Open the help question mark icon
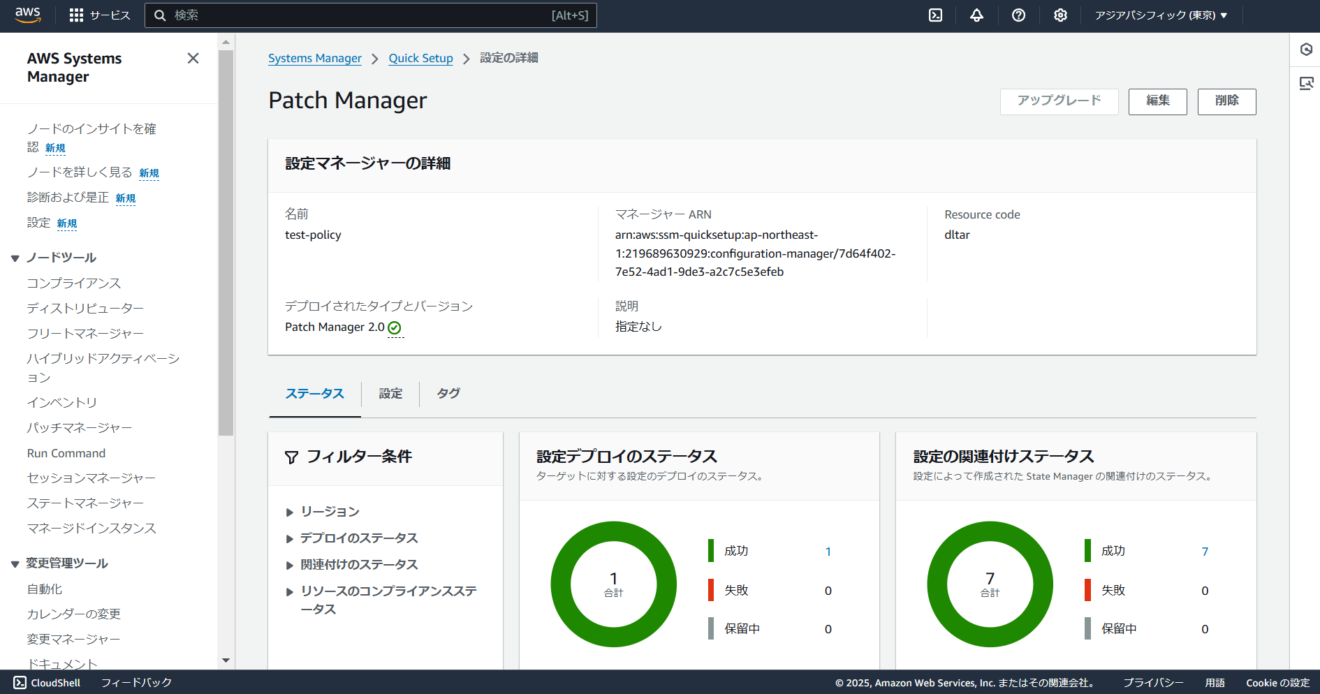1320x694 pixels. coord(1018,15)
